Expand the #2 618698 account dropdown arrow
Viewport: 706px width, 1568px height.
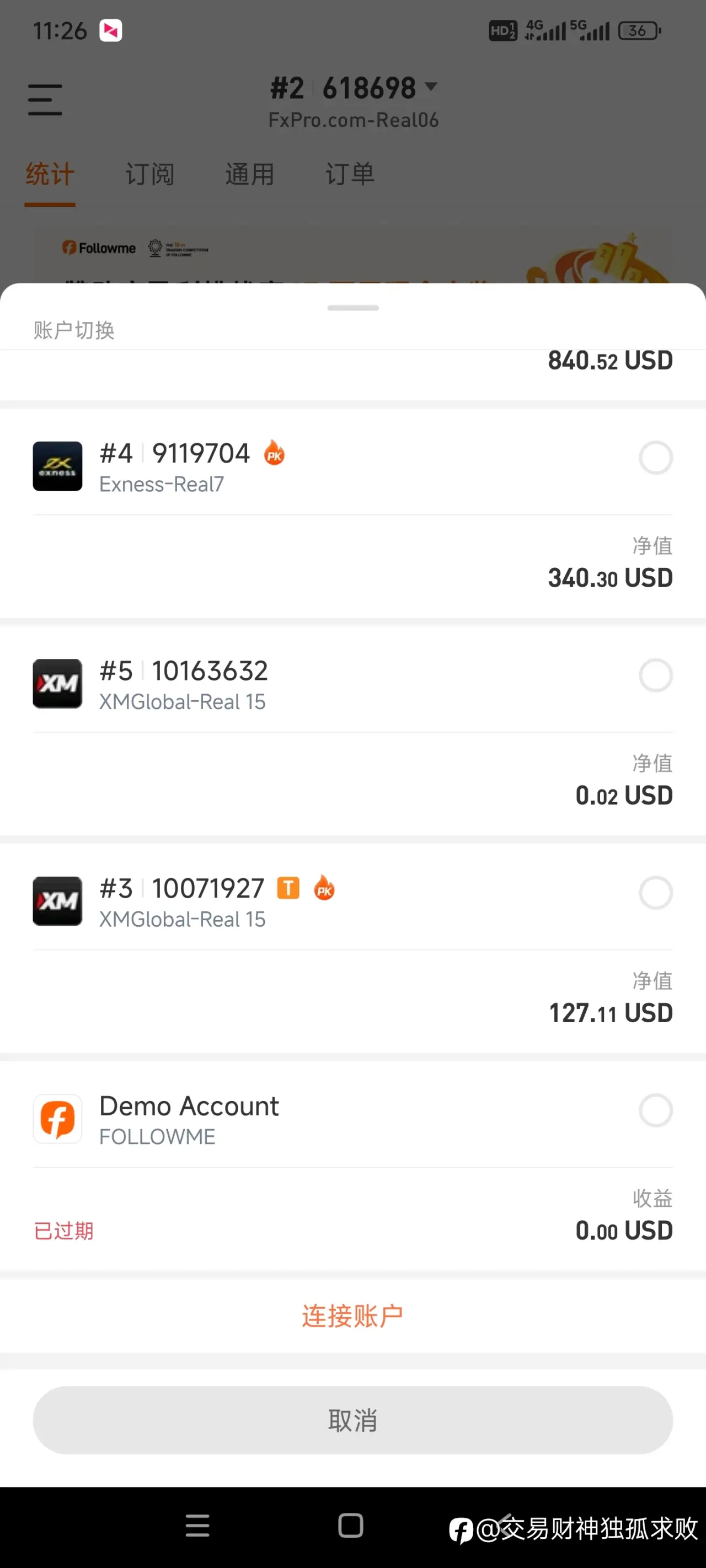tap(431, 87)
